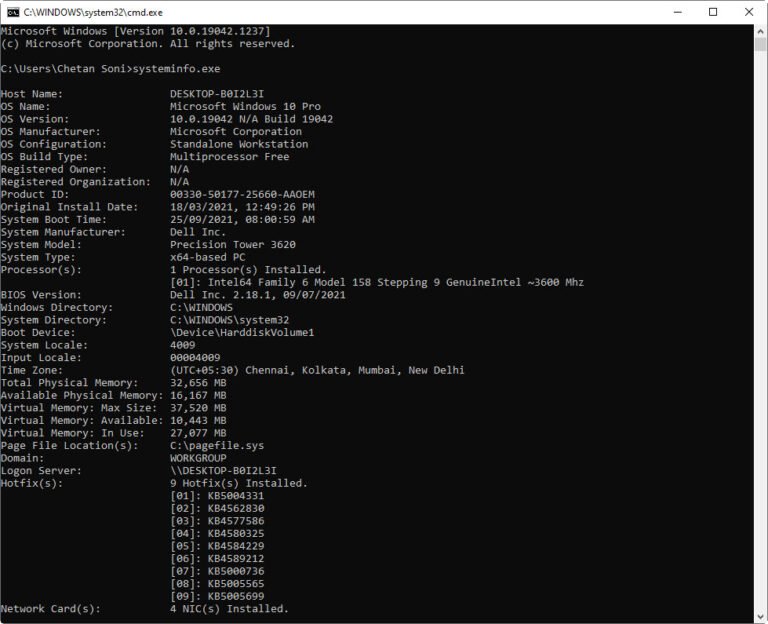
Task: Click hotfix entry KB4577586
Action: [x=236, y=521]
